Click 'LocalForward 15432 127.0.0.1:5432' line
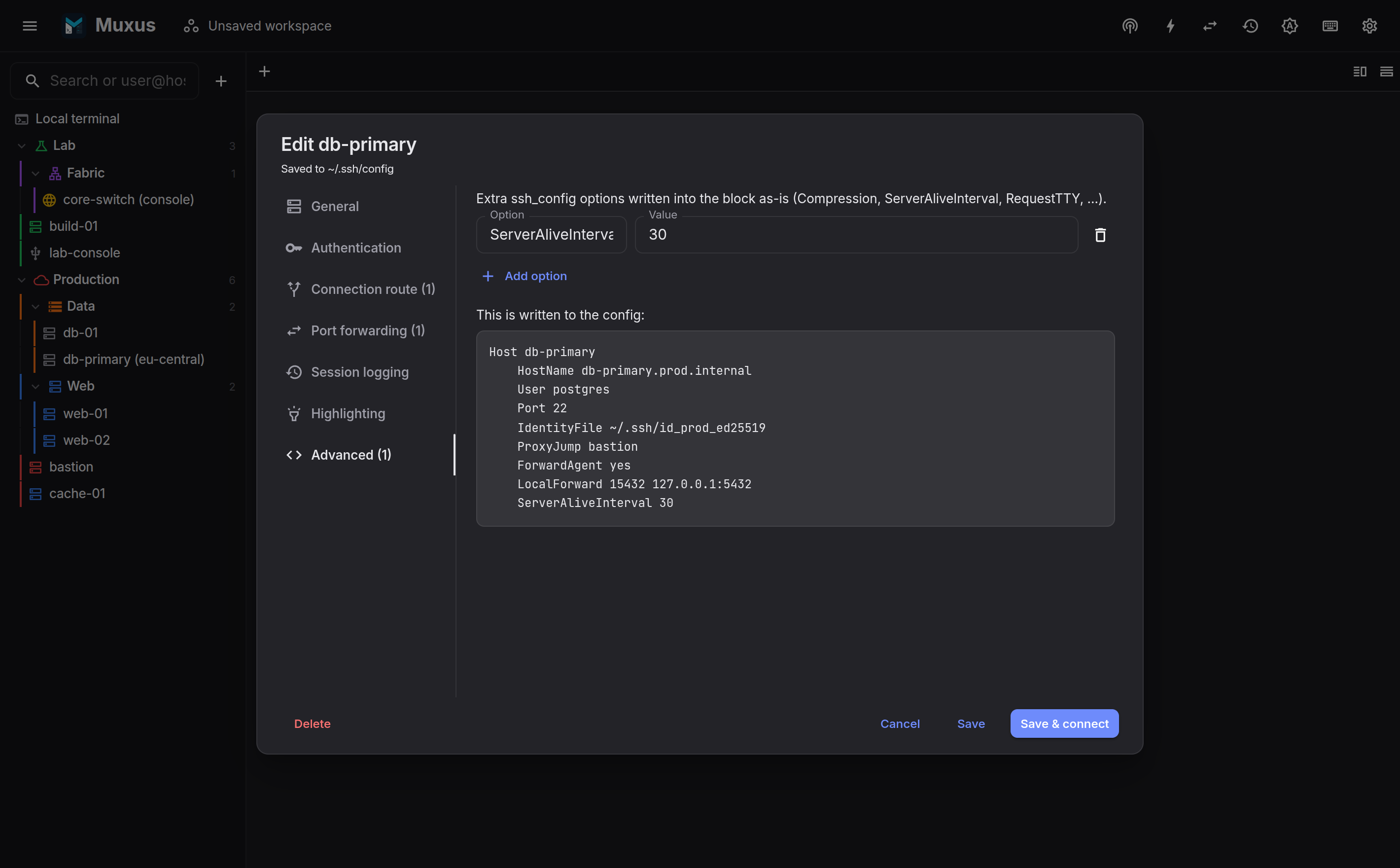The image size is (1400, 868). coord(634,484)
